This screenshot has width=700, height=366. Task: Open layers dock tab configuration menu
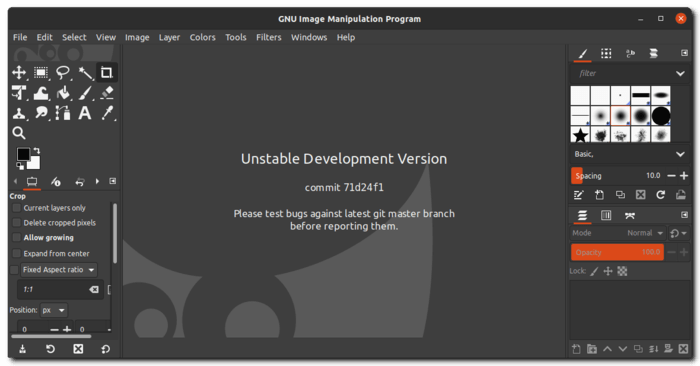684,215
